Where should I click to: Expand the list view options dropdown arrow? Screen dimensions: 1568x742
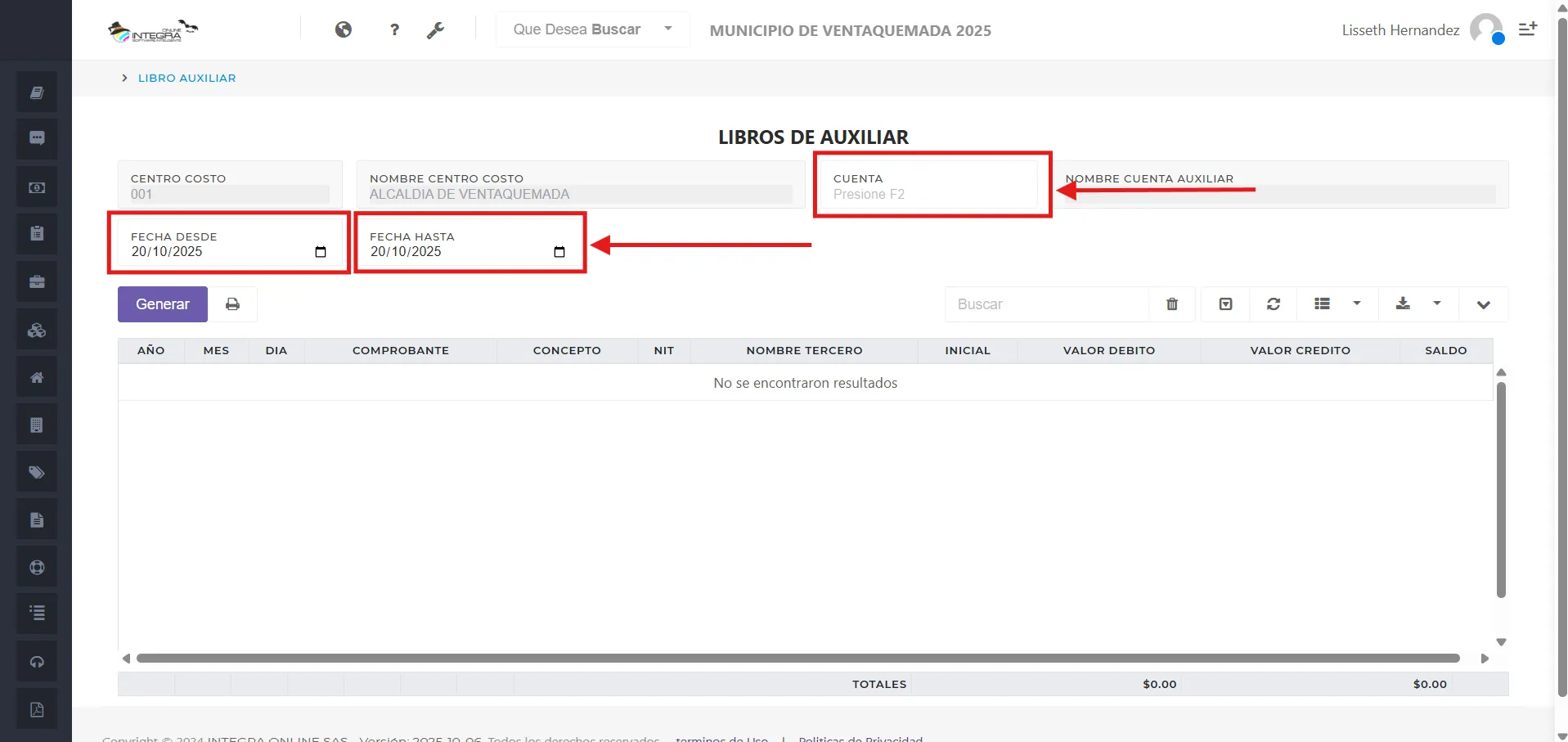[1357, 304]
